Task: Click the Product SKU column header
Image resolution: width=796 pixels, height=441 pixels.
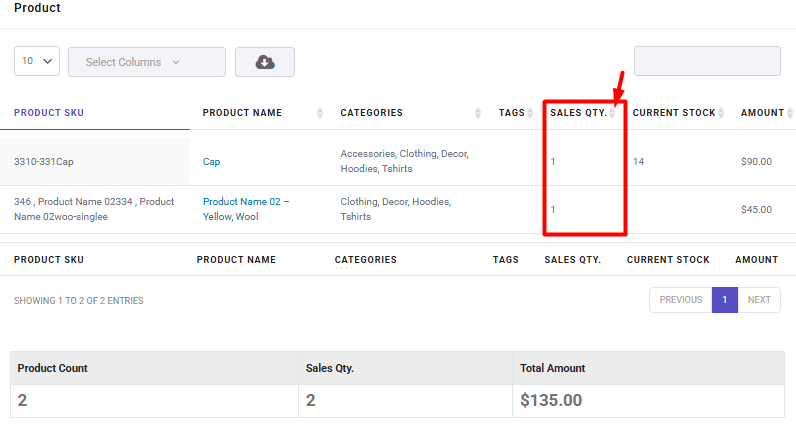Action: tap(49, 113)
